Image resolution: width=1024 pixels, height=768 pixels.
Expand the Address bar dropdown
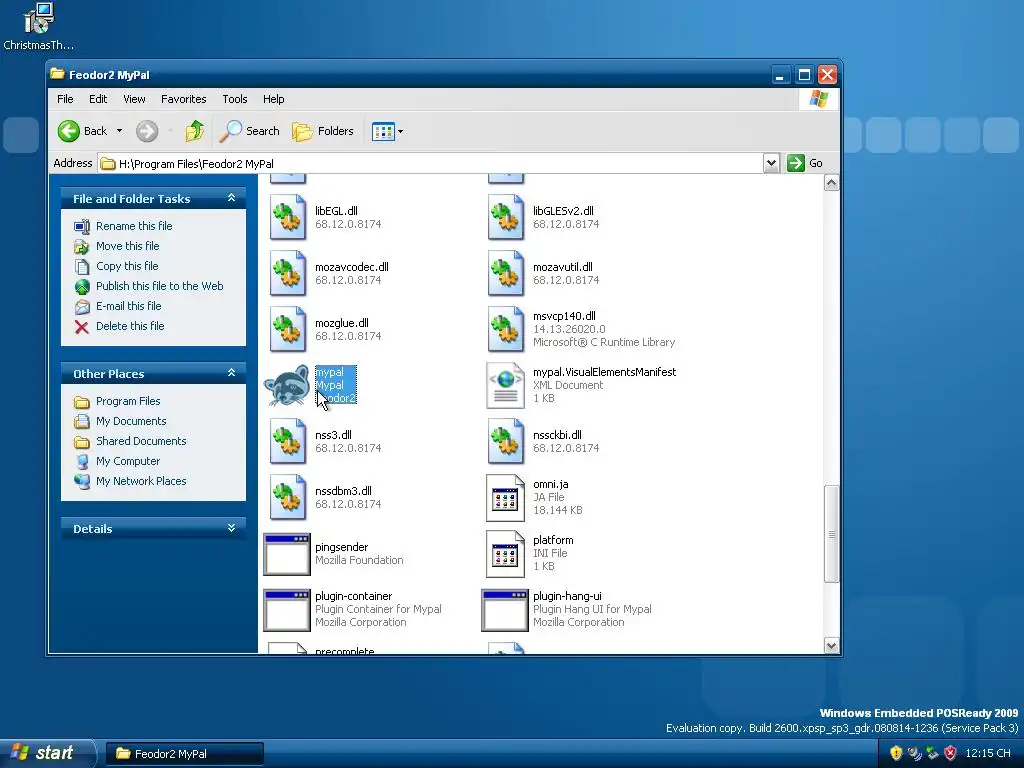771,163
